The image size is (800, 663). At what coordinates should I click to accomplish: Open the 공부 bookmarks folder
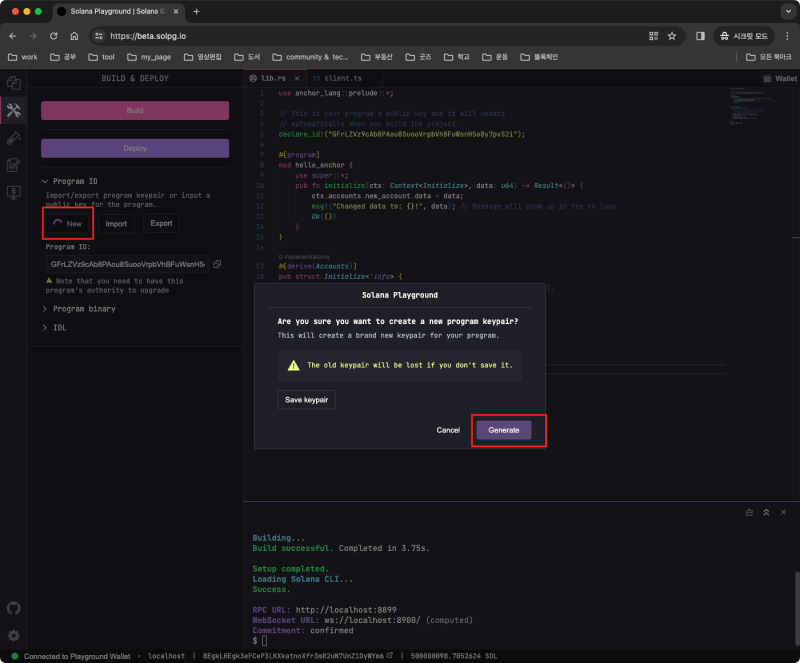63,57
